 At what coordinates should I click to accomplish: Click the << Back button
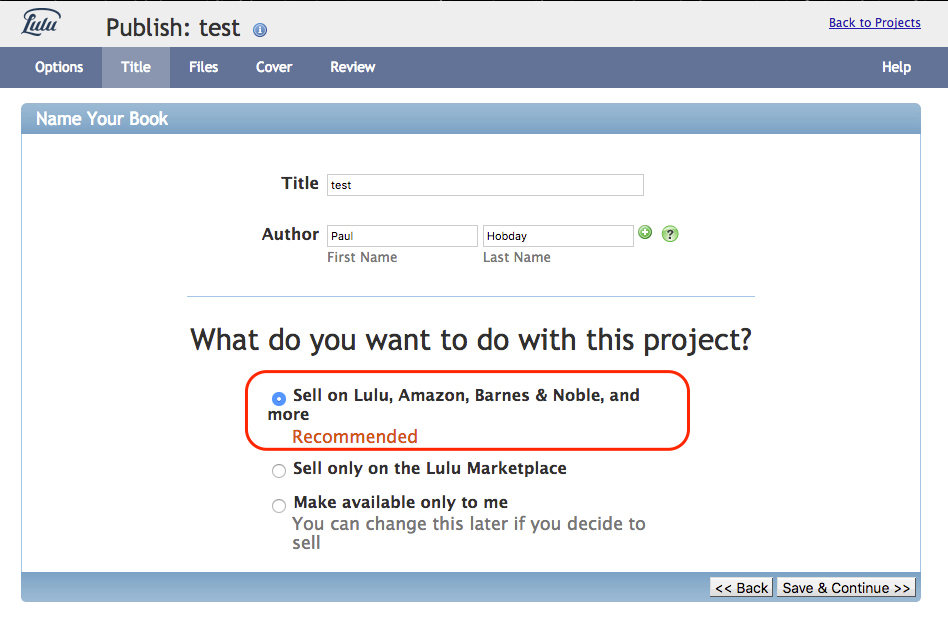pyautogui.click(x=741, y=587)
